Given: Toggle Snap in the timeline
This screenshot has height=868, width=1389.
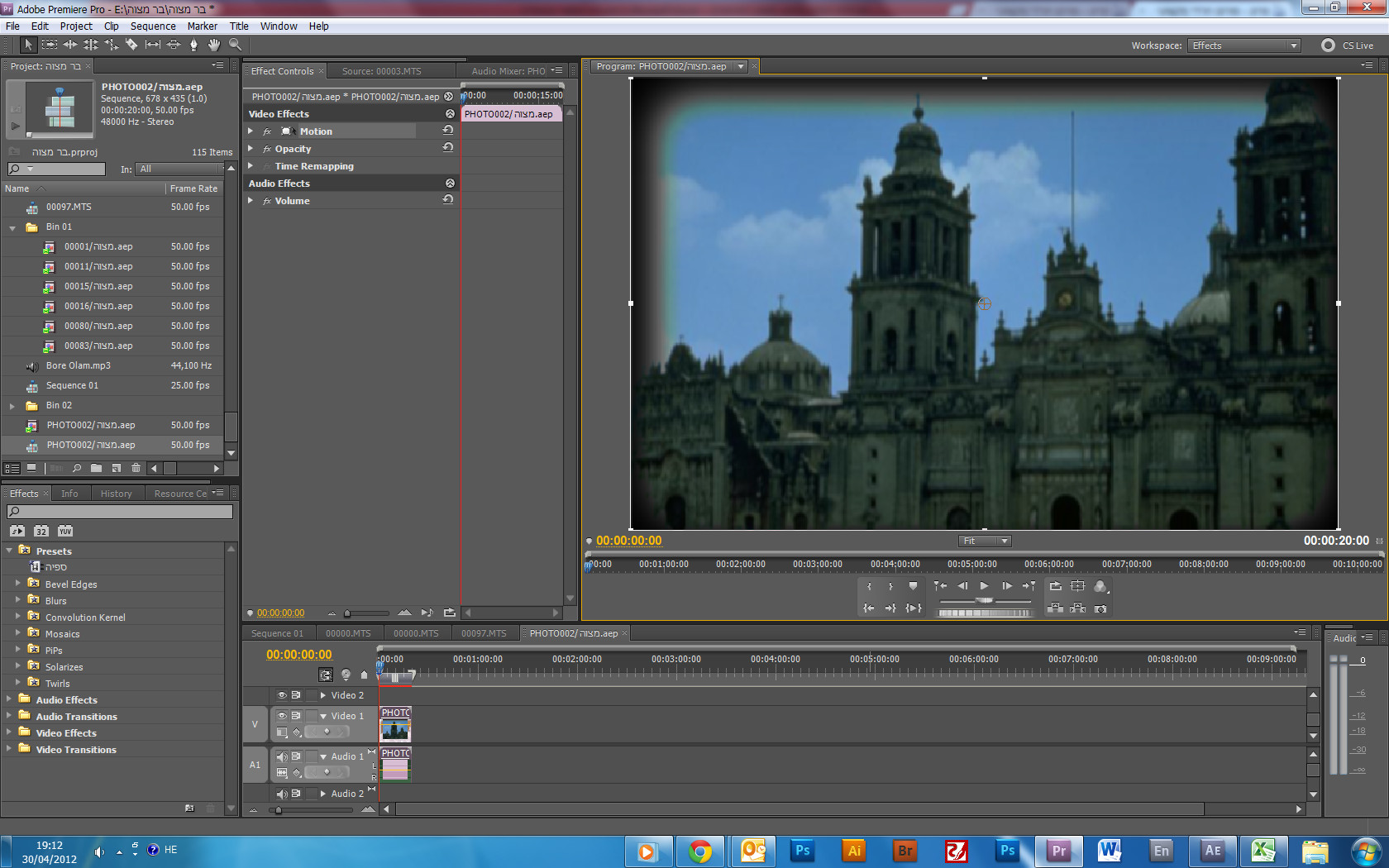Looking at the screenshot, I should pyautogui.click(x=326, y=675).
